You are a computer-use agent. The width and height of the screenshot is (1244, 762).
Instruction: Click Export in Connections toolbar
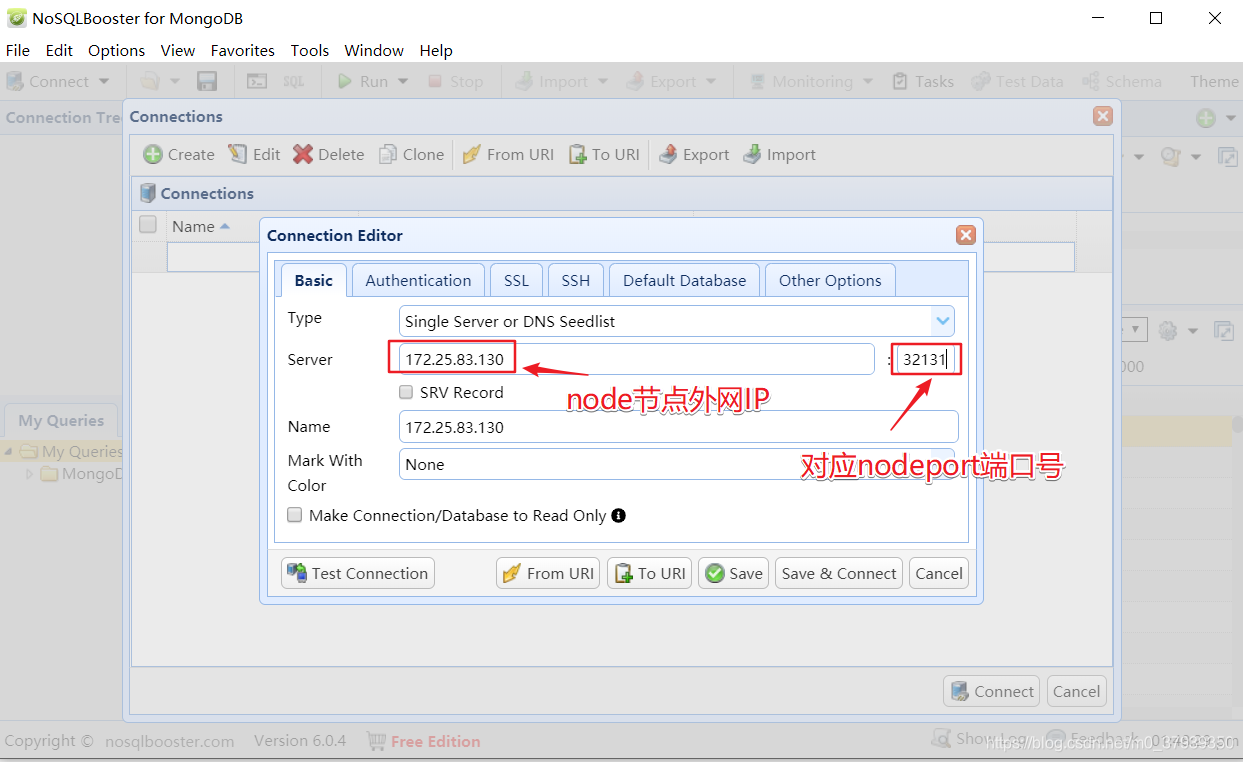694,155
